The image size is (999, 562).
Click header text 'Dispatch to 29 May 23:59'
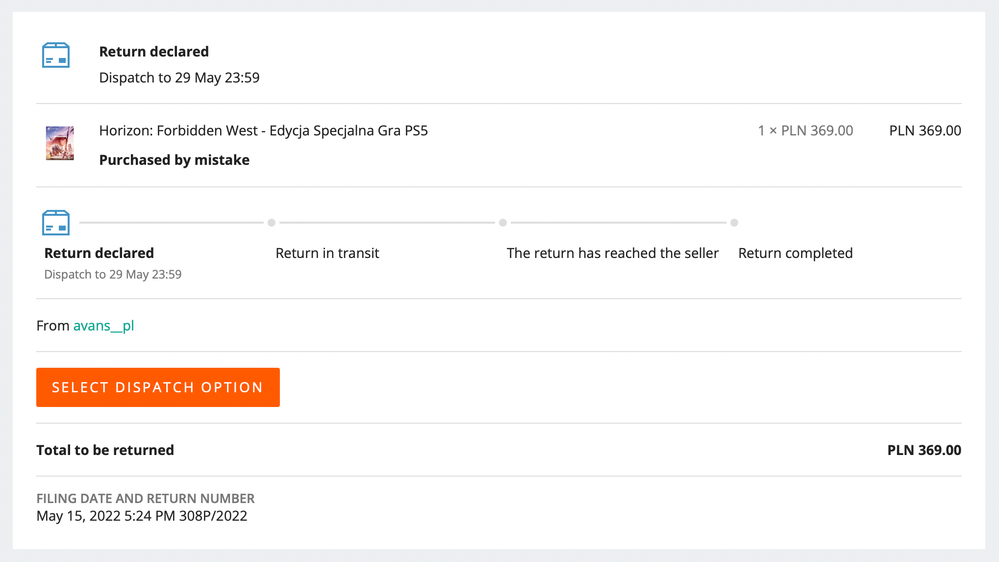coord(179,78)
